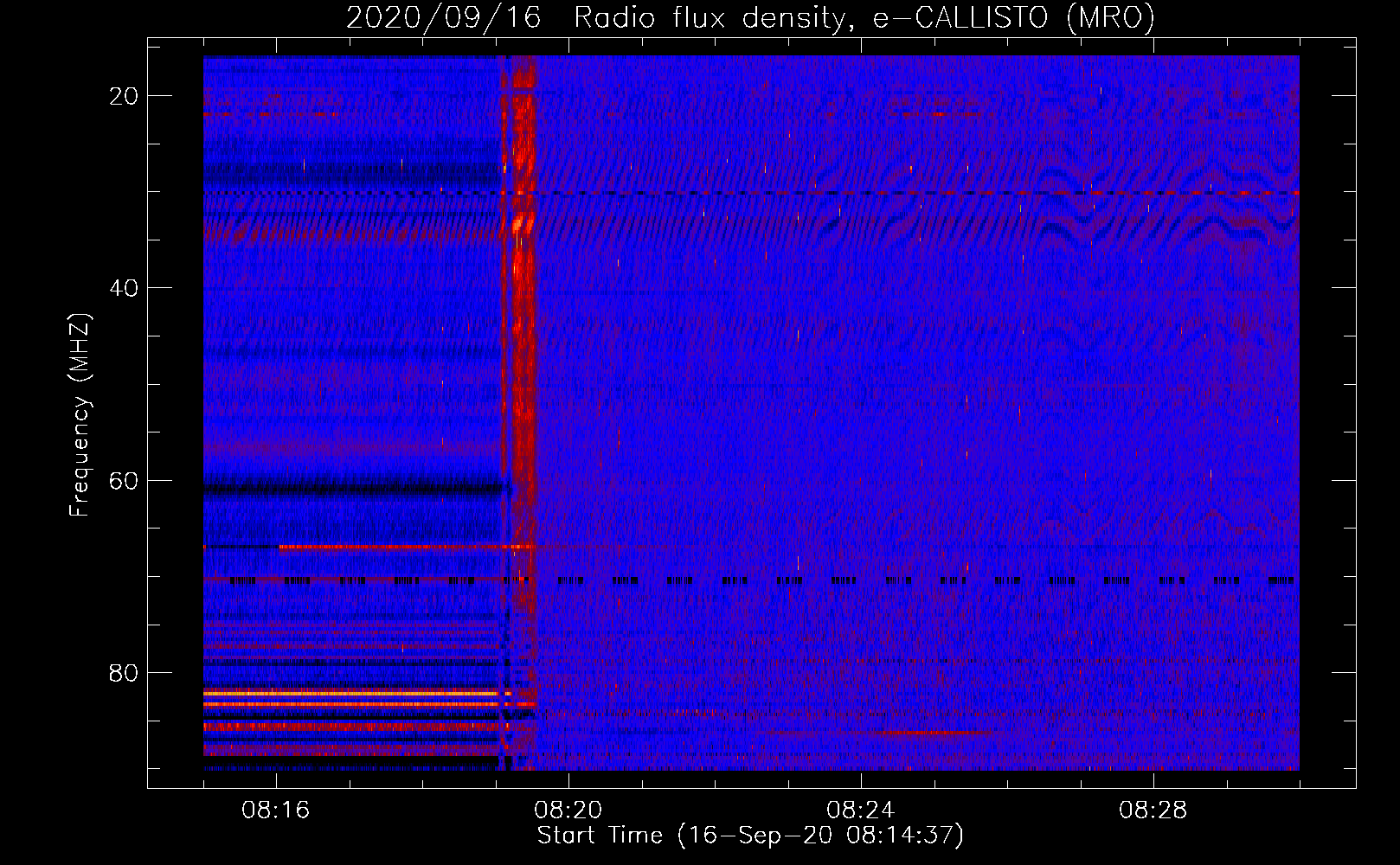Click the 'Frequency (MHZ)' y-axis label
The width and height of the screenshot is (1400, 865).
(x=79, y=414)
